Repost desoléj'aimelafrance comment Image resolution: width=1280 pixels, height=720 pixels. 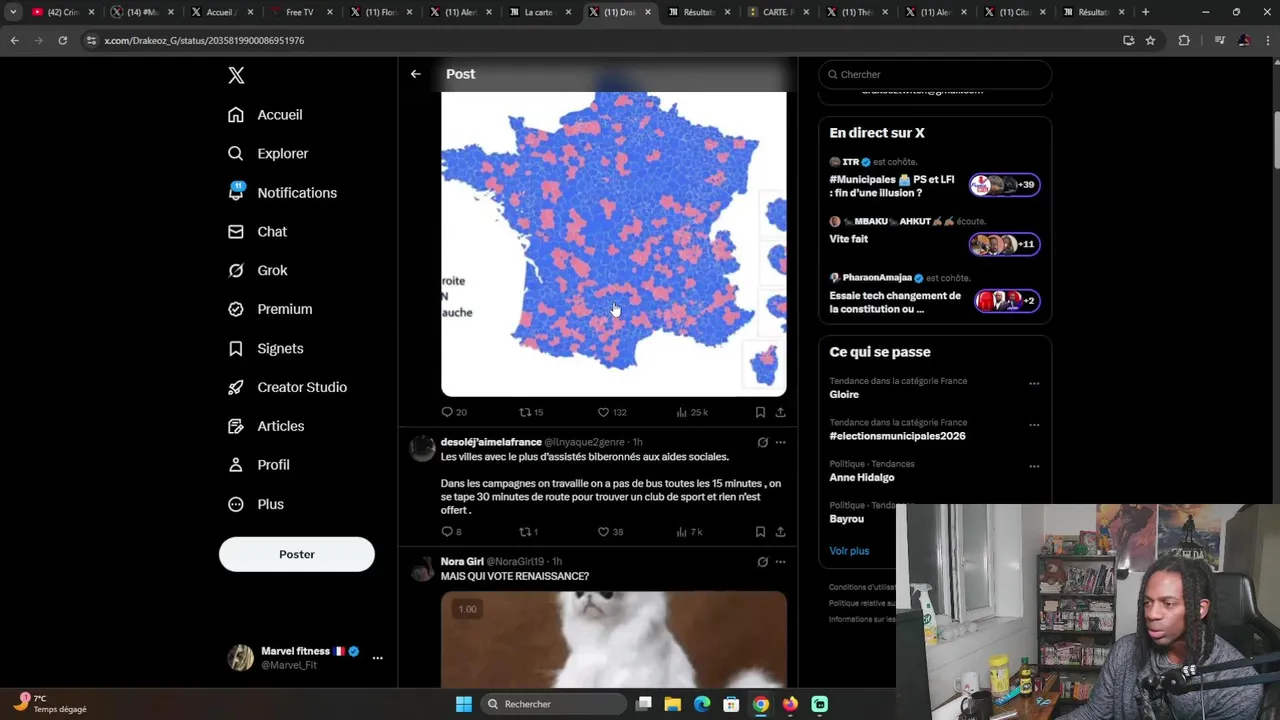click(x=528, y=532)
